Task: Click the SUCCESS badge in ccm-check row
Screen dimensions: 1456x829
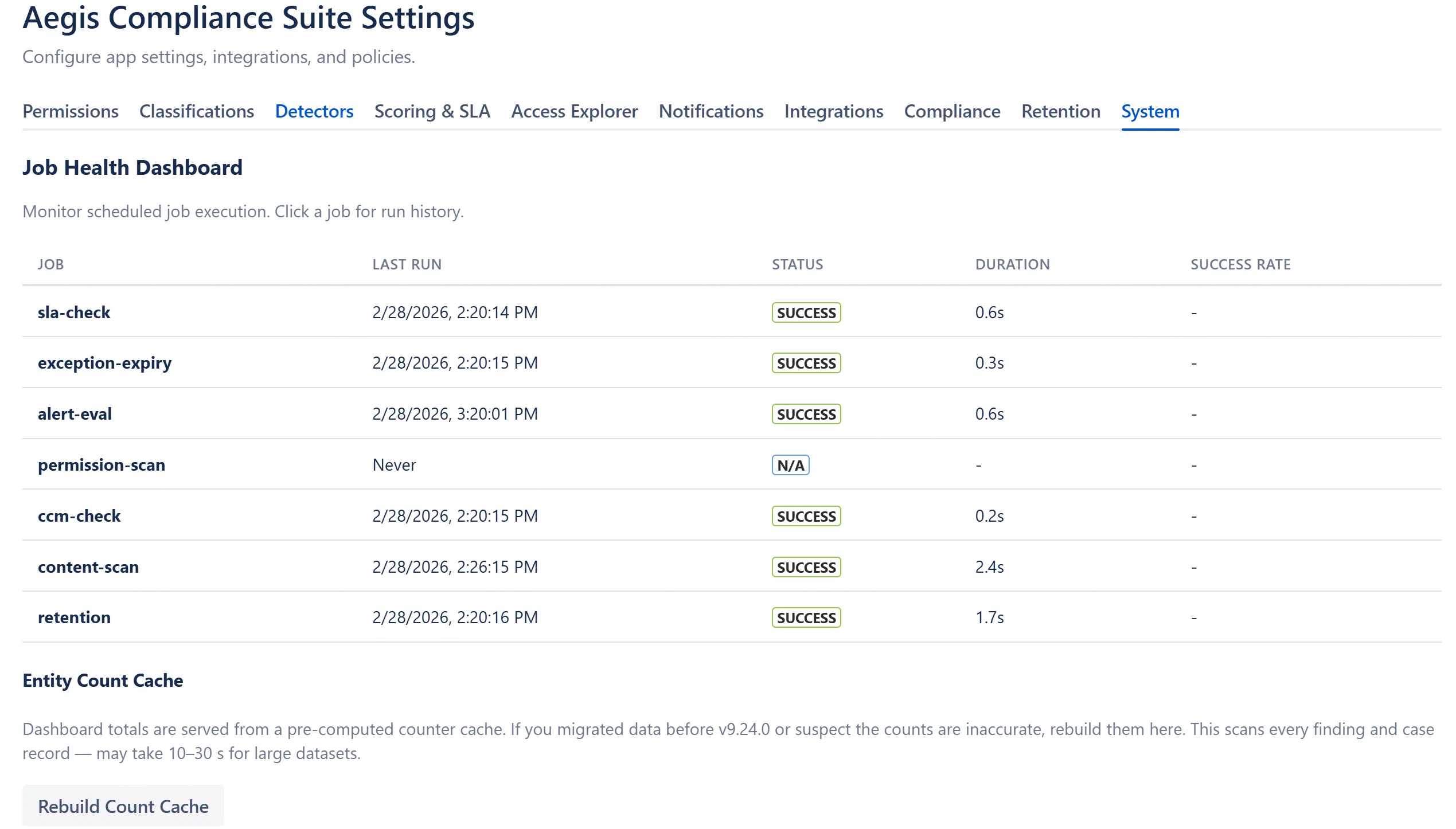Action: pos(806,516)
